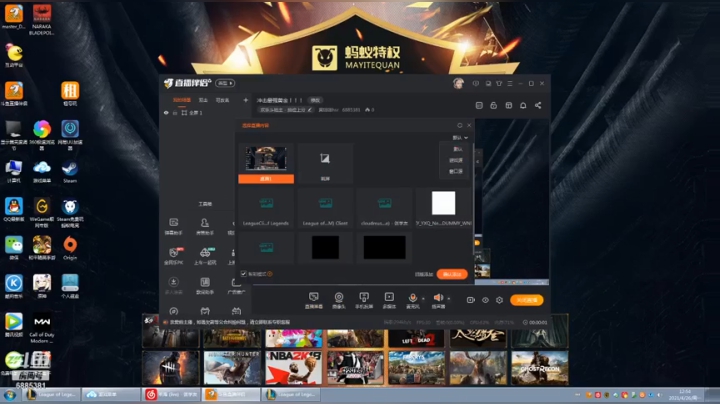720x404 pixels.
Task: Open speaker options arrow
Action: (x=449, y=298)
